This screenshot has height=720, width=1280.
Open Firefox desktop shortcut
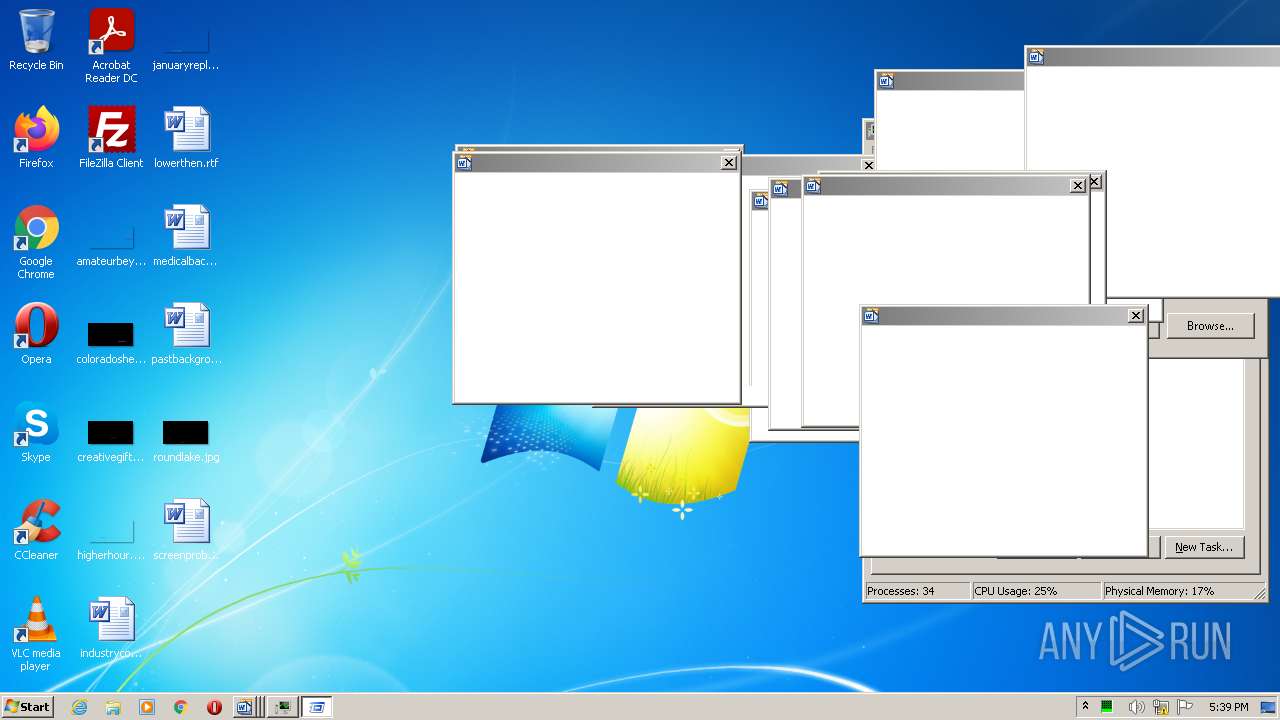pos(36,138)
